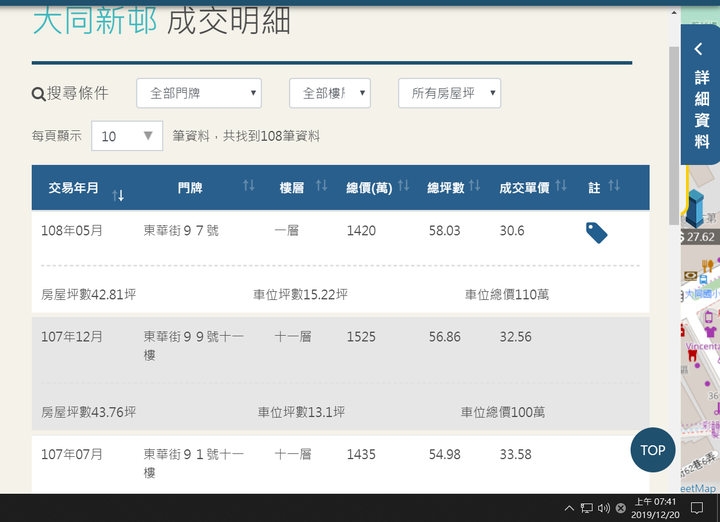Click the 成交單價 column header
Screen dimensions: 720x522
point(524,188)
